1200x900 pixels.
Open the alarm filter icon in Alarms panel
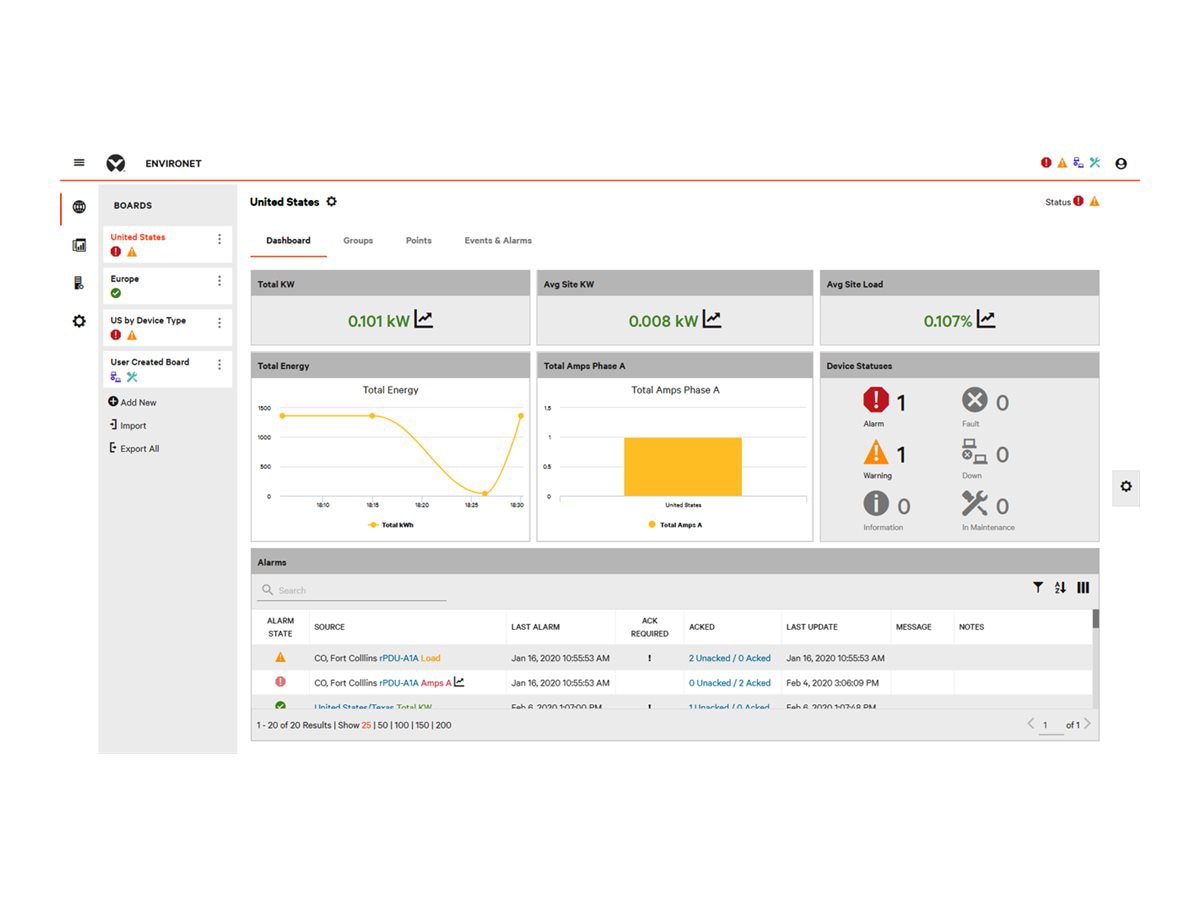1037,588
